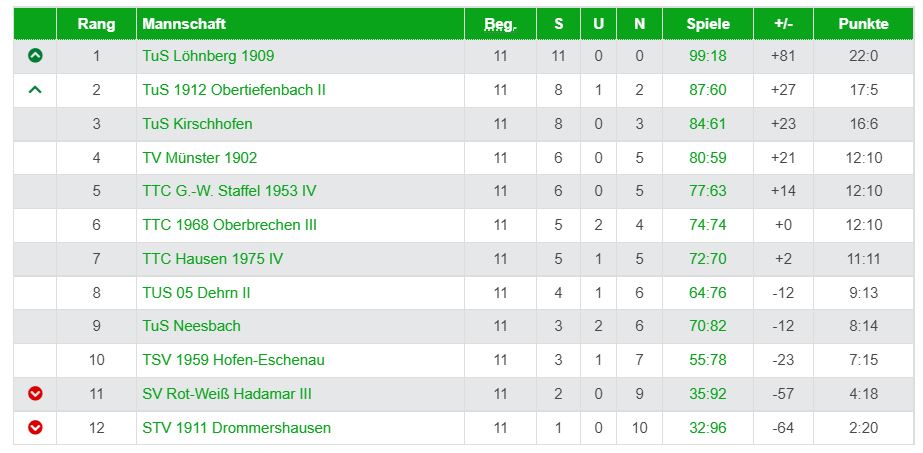The height and width of the screenshot is (453, 923).
Task: Click the Punkte column header
Action: [864, 24]
